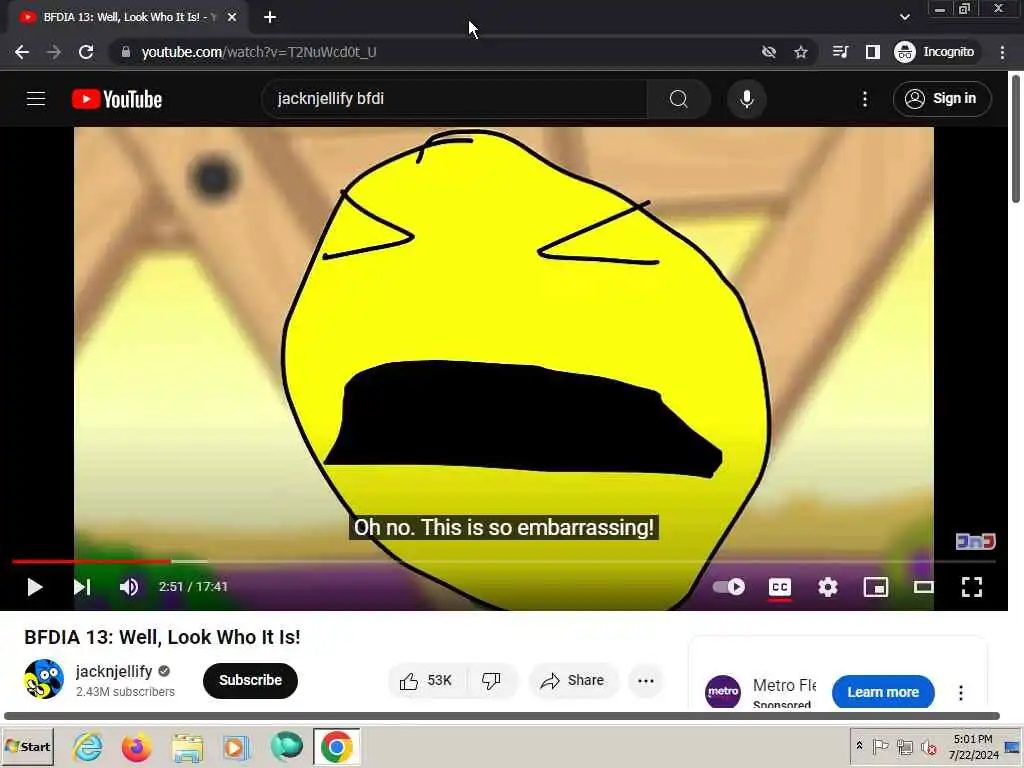This screenshot has height=768, width=1024.
Task: Open the tab search chevron
Action: tap(904, 17)
